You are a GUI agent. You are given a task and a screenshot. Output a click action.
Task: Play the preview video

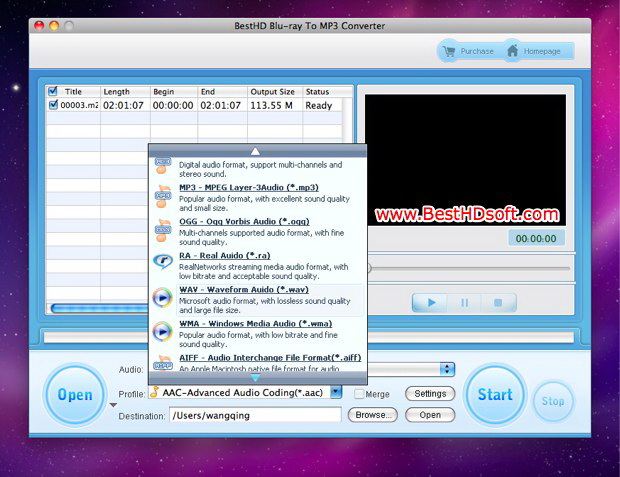(431, 303)
